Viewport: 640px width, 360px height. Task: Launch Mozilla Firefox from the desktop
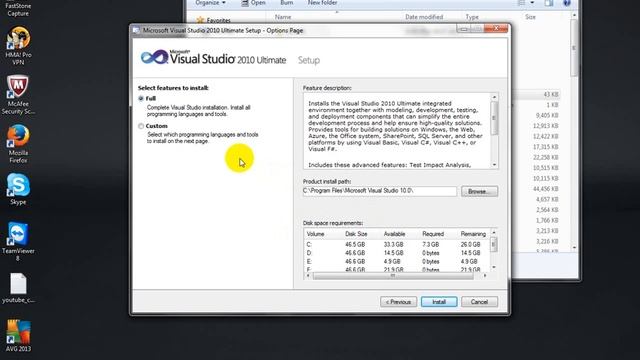point(18,144)
